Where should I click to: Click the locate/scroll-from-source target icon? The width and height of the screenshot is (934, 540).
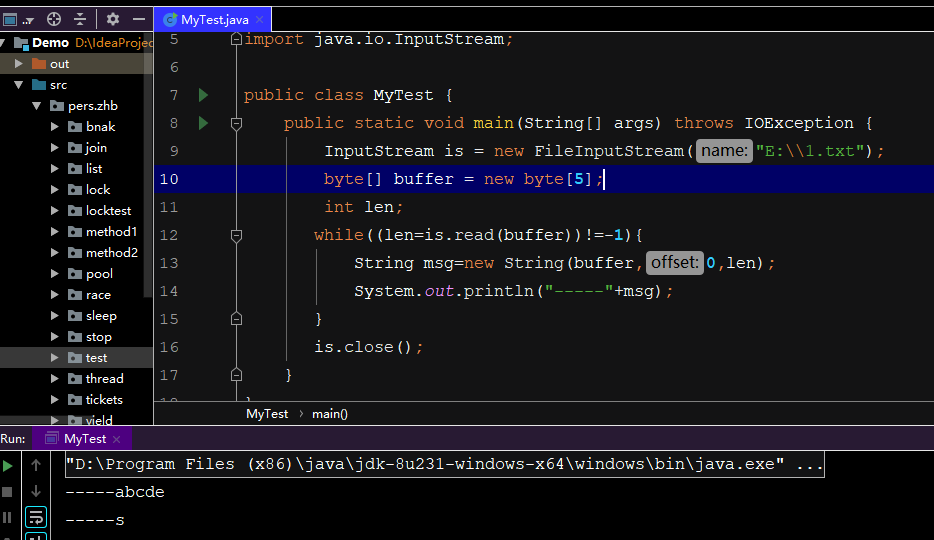54,19
